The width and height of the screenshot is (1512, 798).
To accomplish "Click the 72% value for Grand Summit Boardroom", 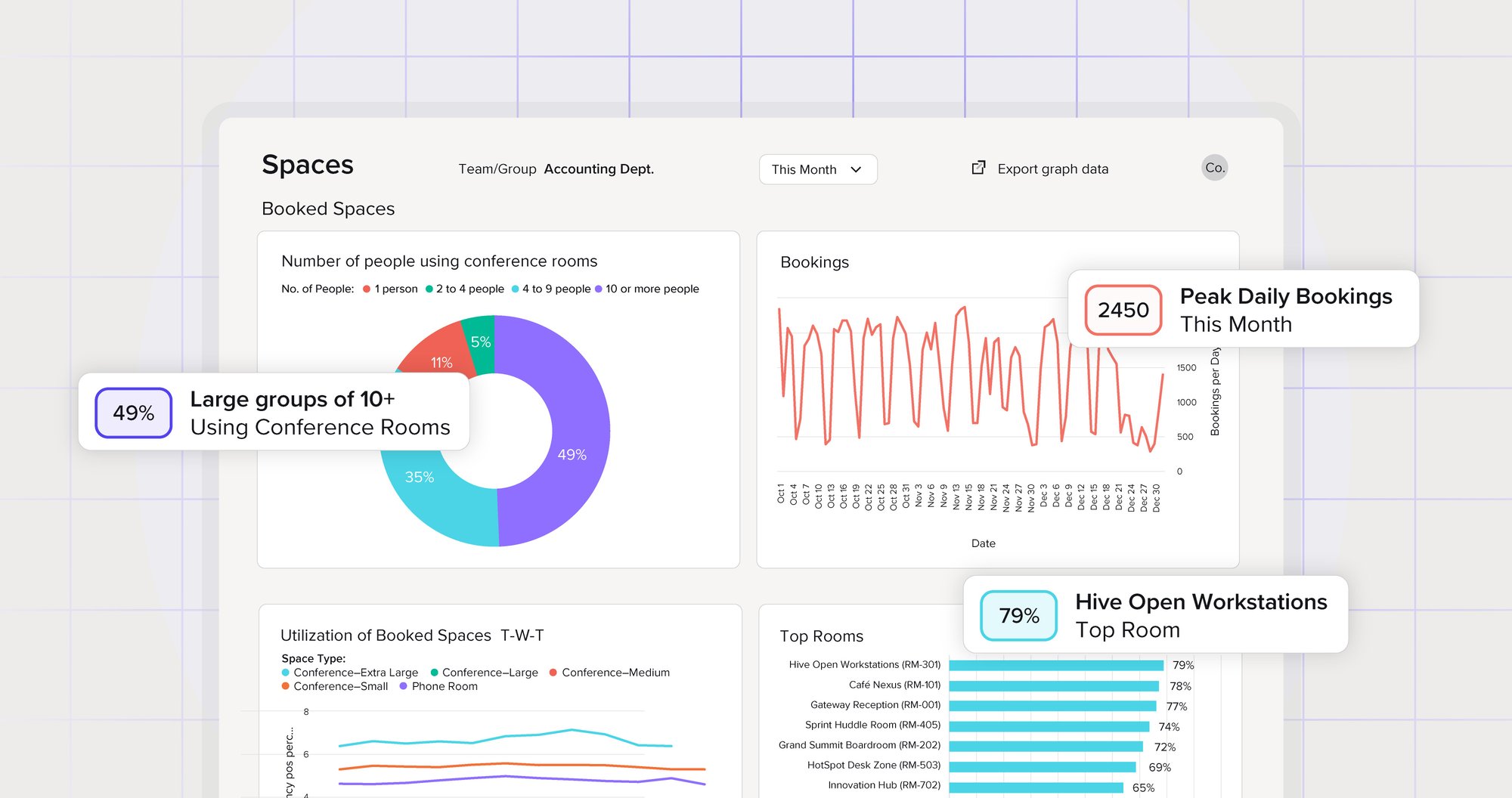I will point(1164,747).
